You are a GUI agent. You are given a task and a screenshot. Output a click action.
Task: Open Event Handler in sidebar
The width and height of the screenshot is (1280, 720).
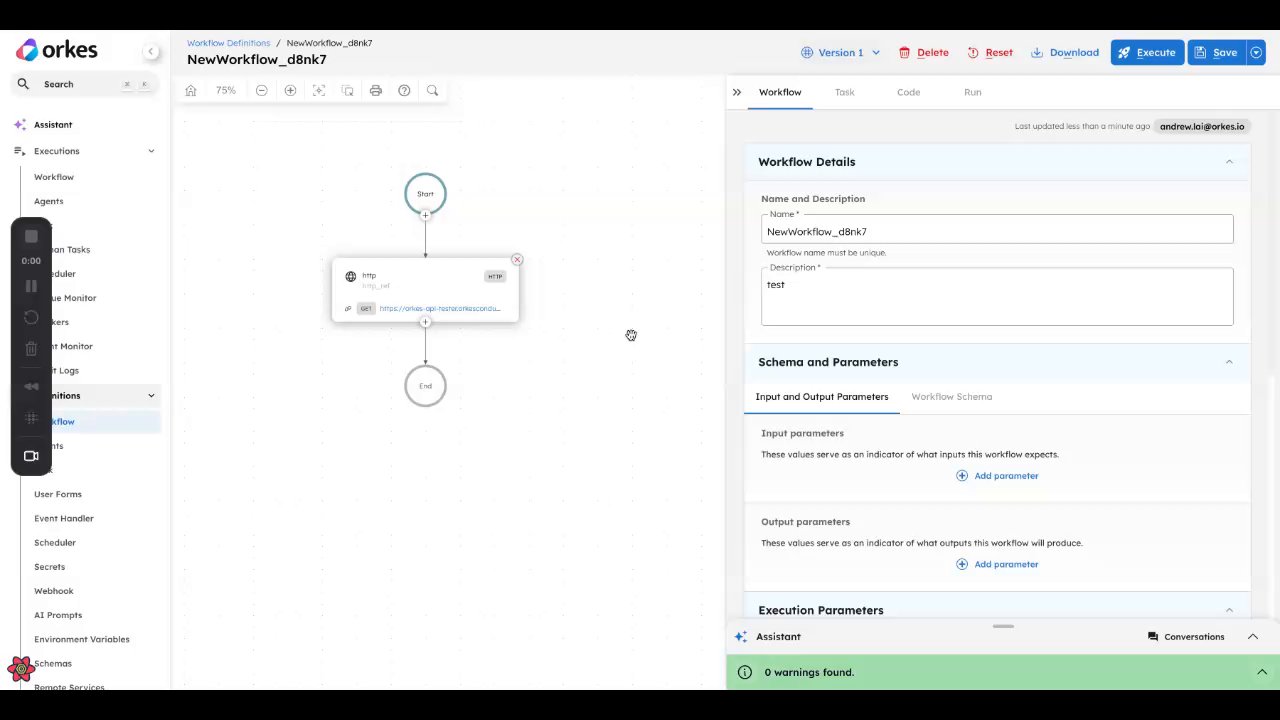pos(64,518)
